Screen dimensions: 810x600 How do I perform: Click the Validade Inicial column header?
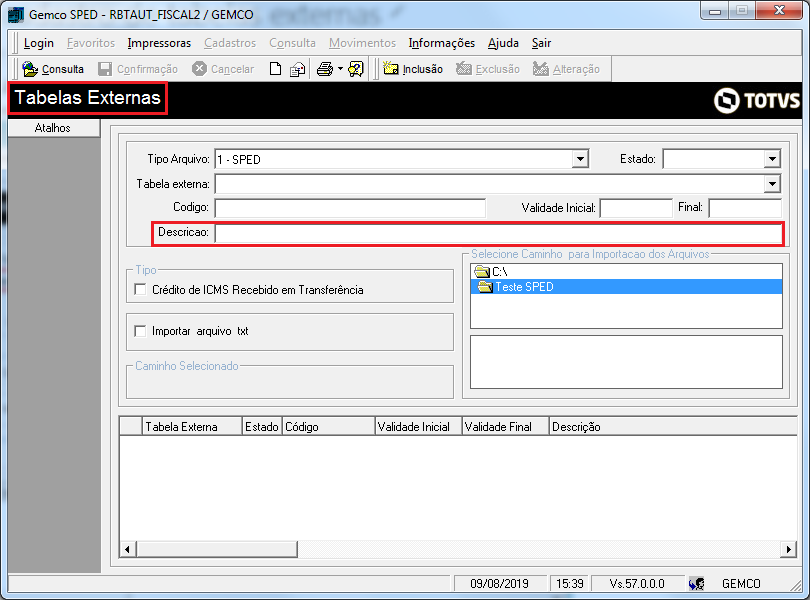tap(418, 426)
